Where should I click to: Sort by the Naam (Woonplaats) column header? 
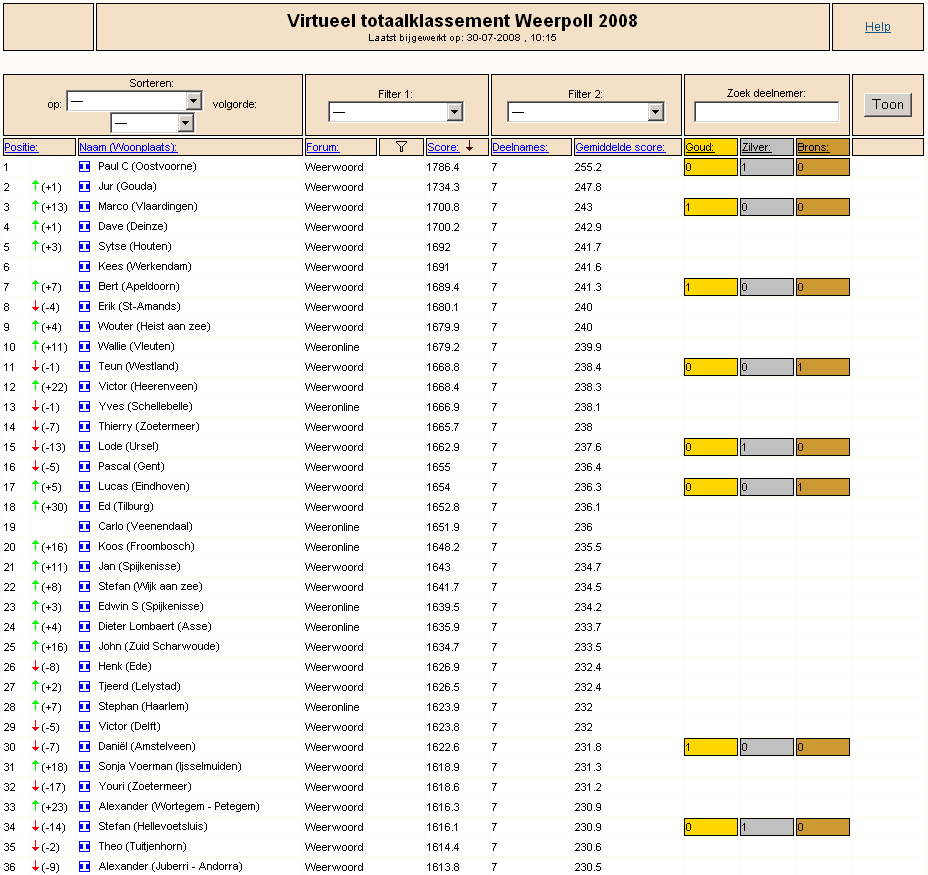[x=128, y=147]
